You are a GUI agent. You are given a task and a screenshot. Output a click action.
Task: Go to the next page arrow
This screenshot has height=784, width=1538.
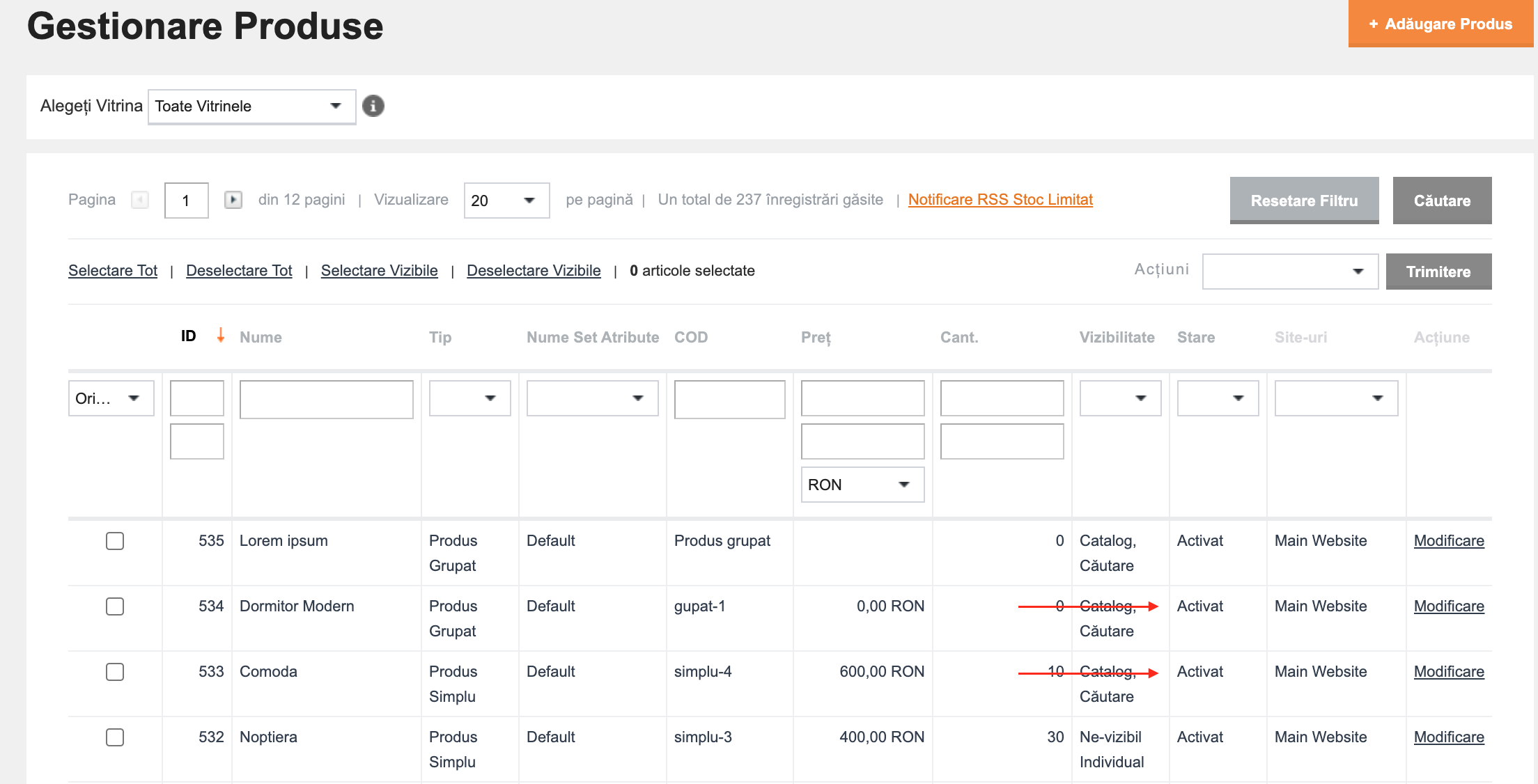(x=233, y=200)
